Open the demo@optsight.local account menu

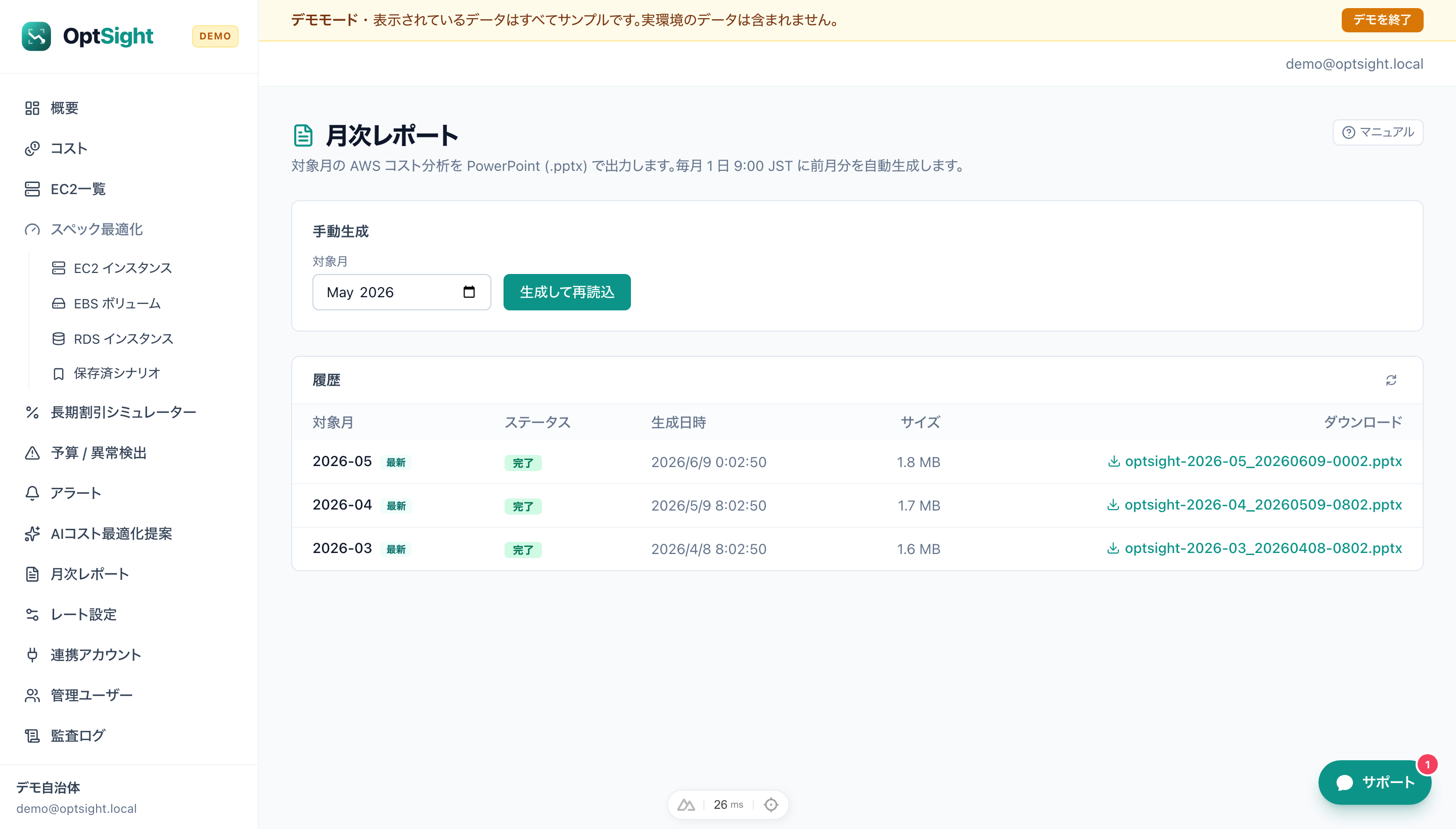pos(1354,64)
